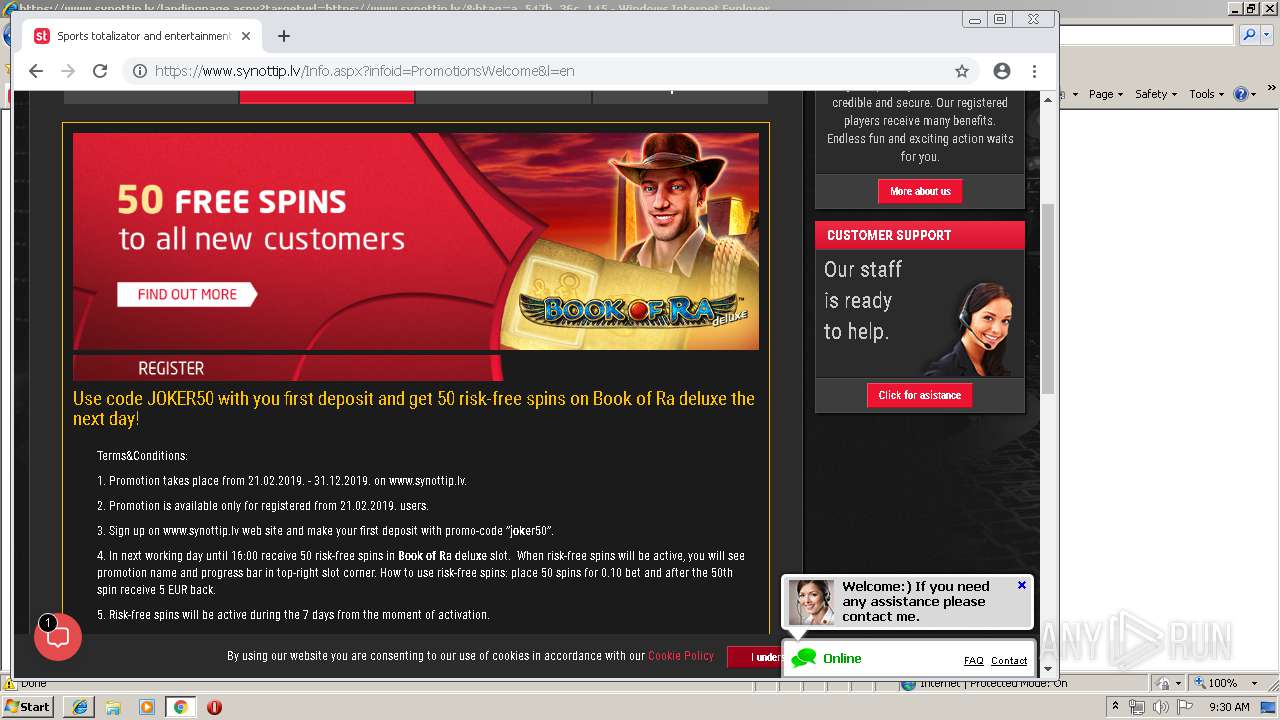Click the Action Center flag tray icon
1280x720 pixels.
click(1185, 707)
